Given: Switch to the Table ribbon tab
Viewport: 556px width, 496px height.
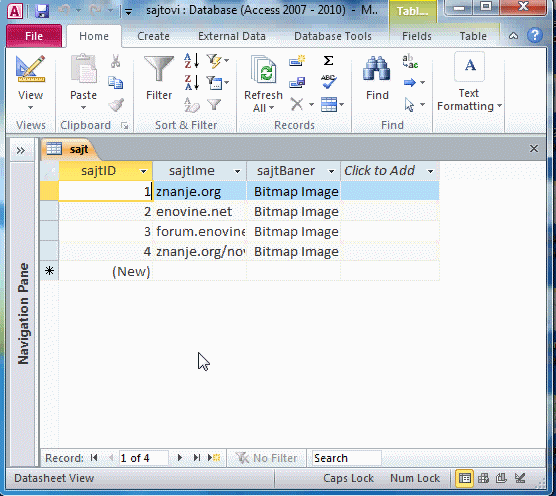Looking at the screenshot, I should tap(473, 36).
